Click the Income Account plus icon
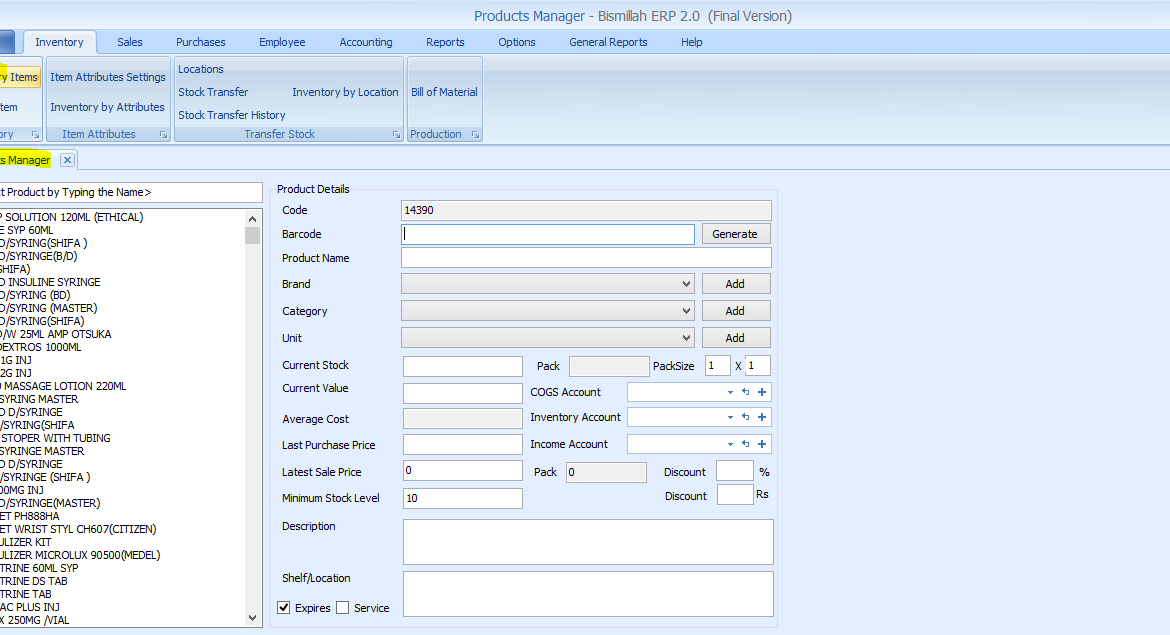The image size is (1170, 635). pos(762,444)
